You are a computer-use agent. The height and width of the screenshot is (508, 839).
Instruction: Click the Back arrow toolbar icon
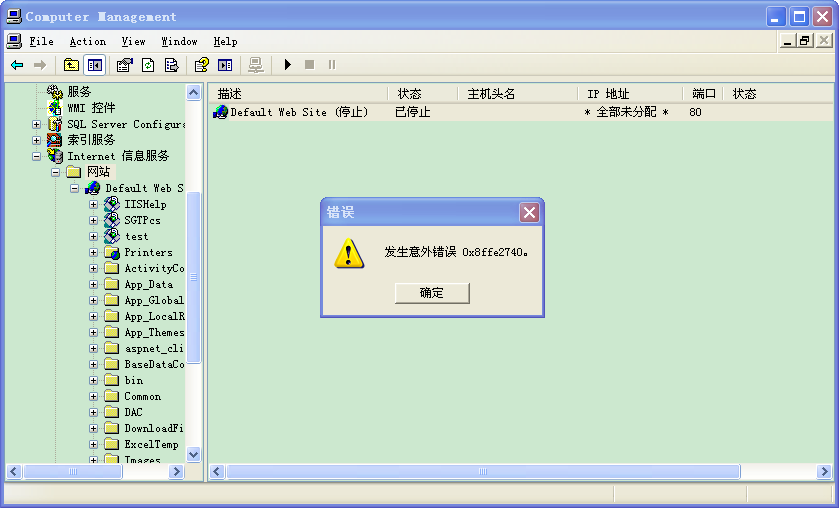[17, 65]
